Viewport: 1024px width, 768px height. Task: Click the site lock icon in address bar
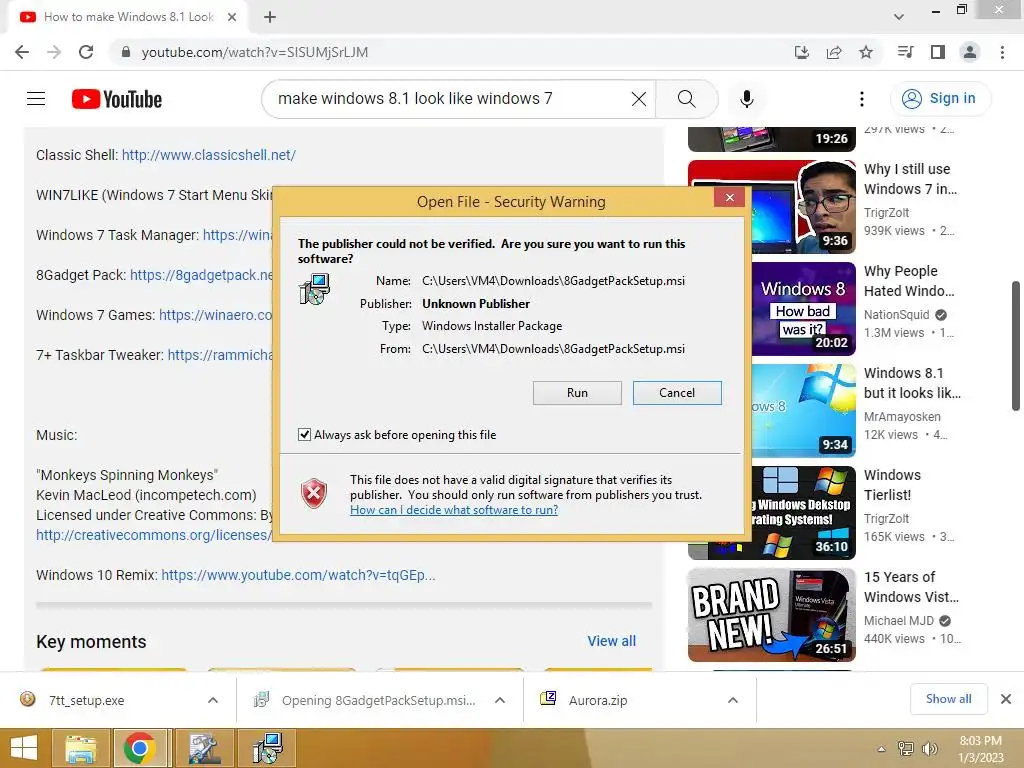click(x=126, y=52)
